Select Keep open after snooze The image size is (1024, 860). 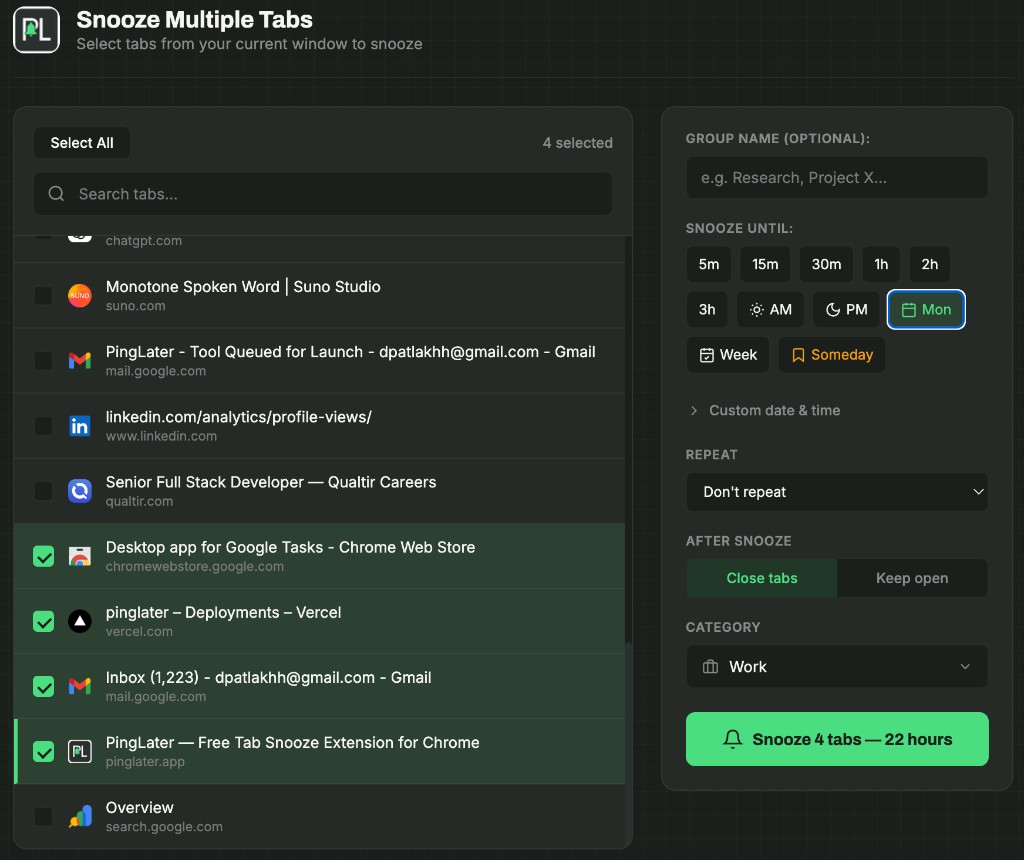click(912, 578)
